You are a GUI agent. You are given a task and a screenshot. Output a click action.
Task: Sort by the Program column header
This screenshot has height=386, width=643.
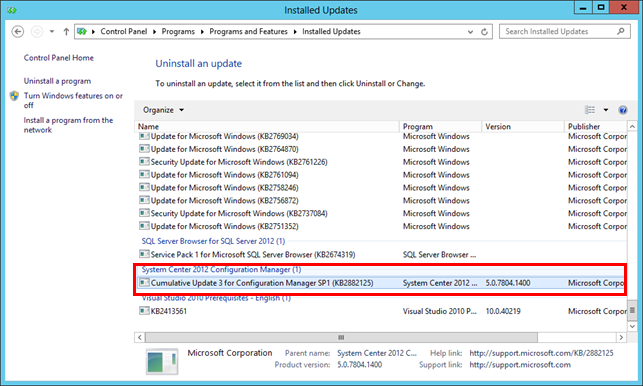click(x=440, y=126)
